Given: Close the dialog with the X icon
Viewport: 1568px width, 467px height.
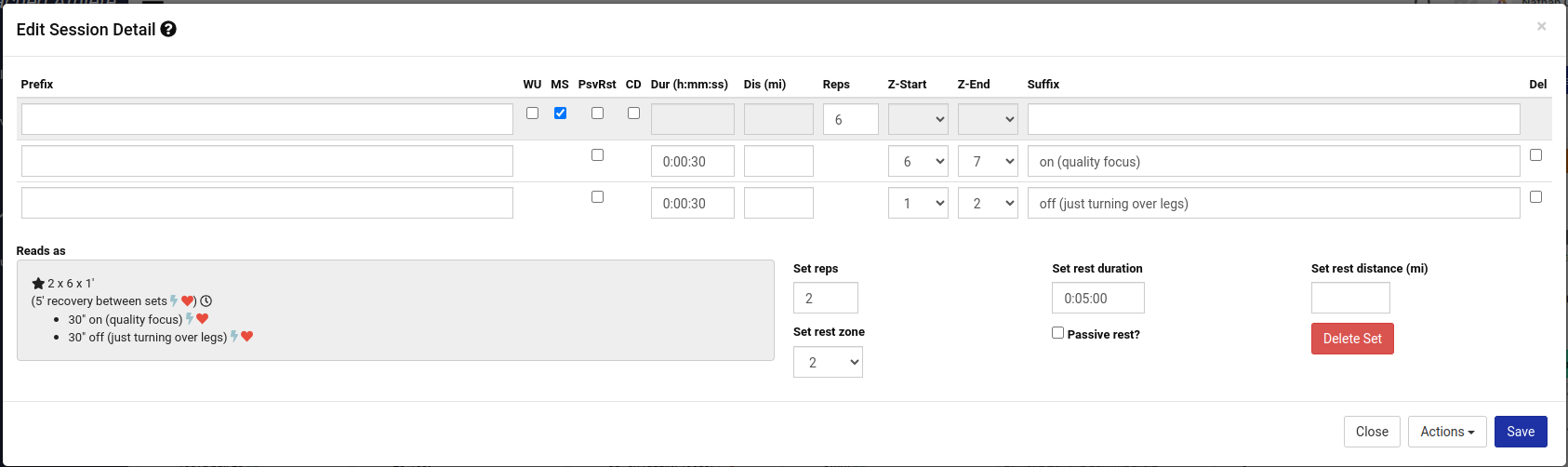Looking at the screenshot, I should (1541, 26).
